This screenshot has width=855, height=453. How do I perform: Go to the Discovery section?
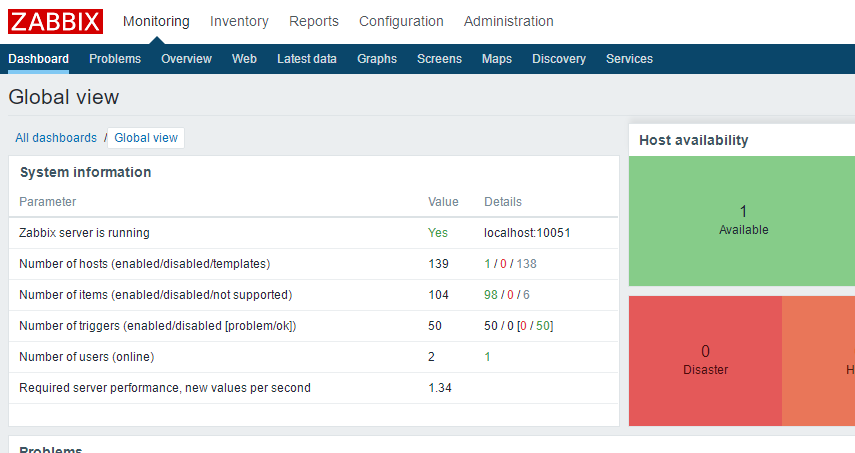point(559,59)
